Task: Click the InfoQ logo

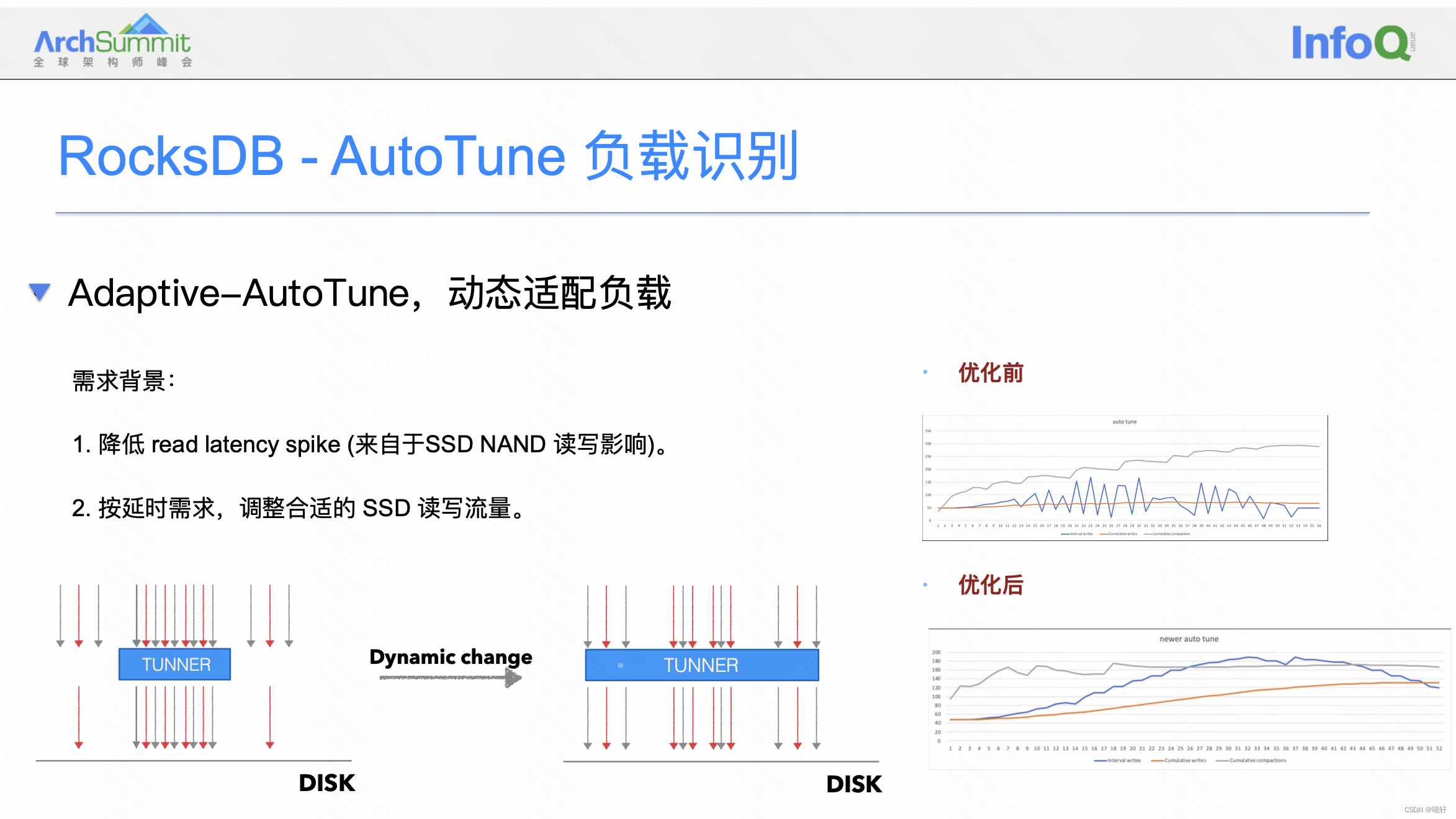Action: (1354, 42)
